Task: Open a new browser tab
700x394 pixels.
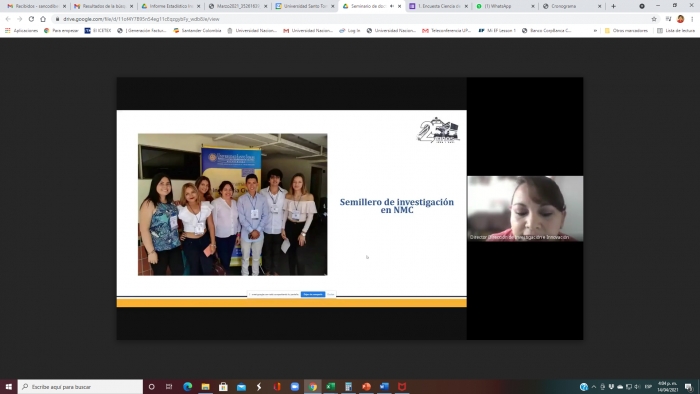Action: (x=613, y=6)
